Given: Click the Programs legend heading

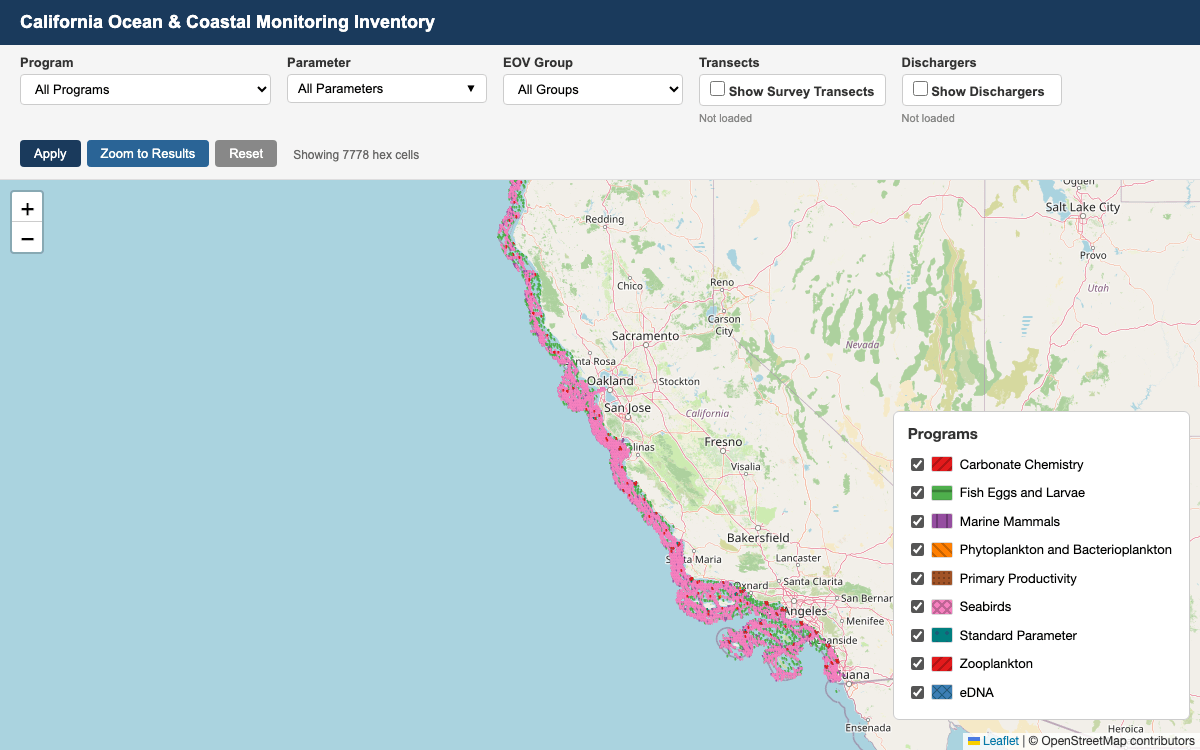Looking at the screenshot, I should (943, 434).
